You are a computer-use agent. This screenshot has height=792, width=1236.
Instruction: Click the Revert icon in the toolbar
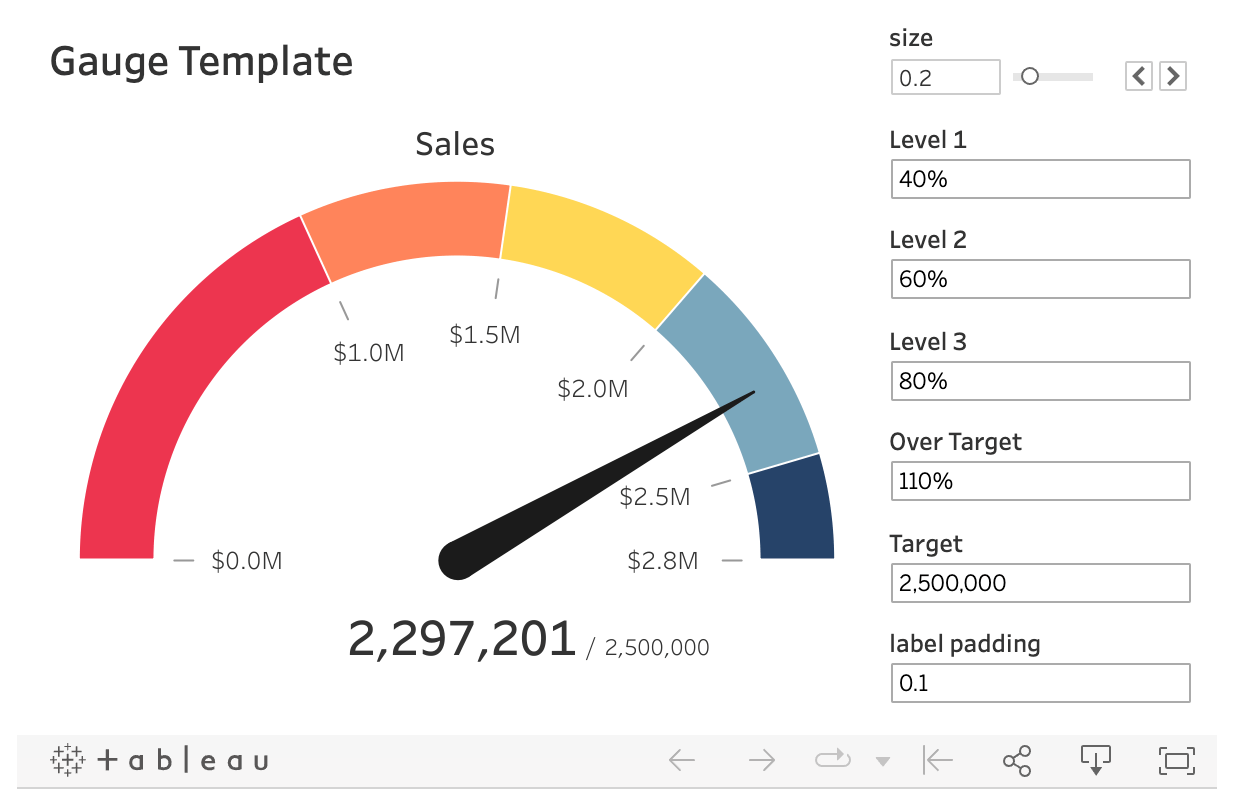tap(937, 761)
